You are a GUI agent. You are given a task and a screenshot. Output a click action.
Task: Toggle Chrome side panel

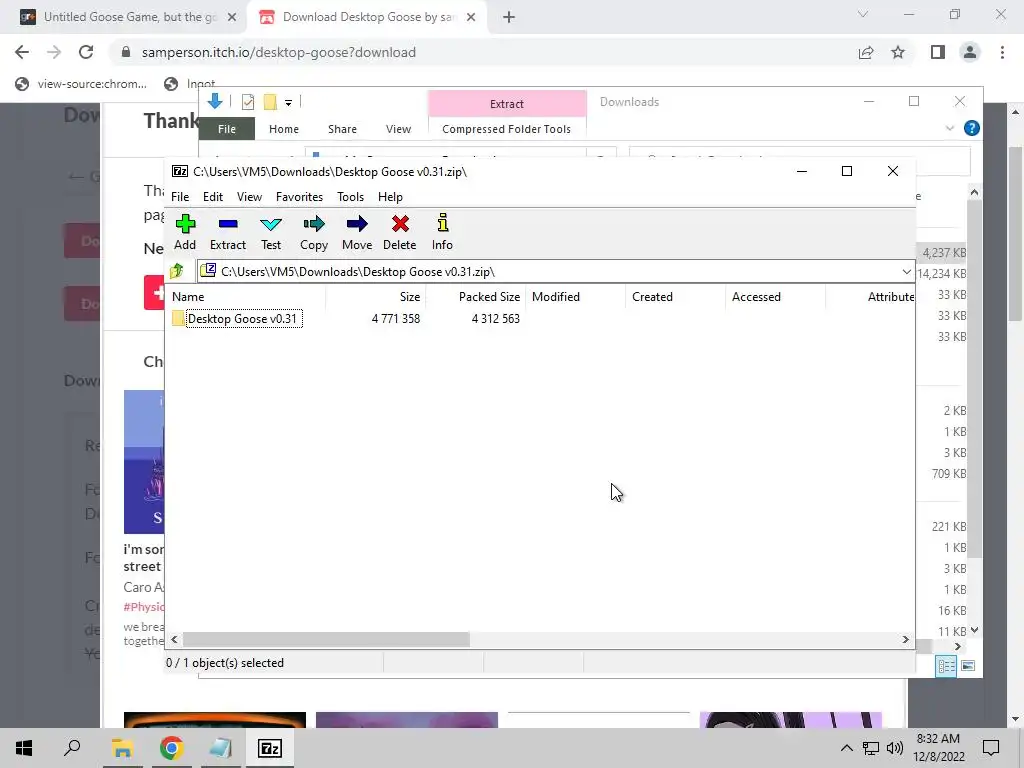pos(938,52)
